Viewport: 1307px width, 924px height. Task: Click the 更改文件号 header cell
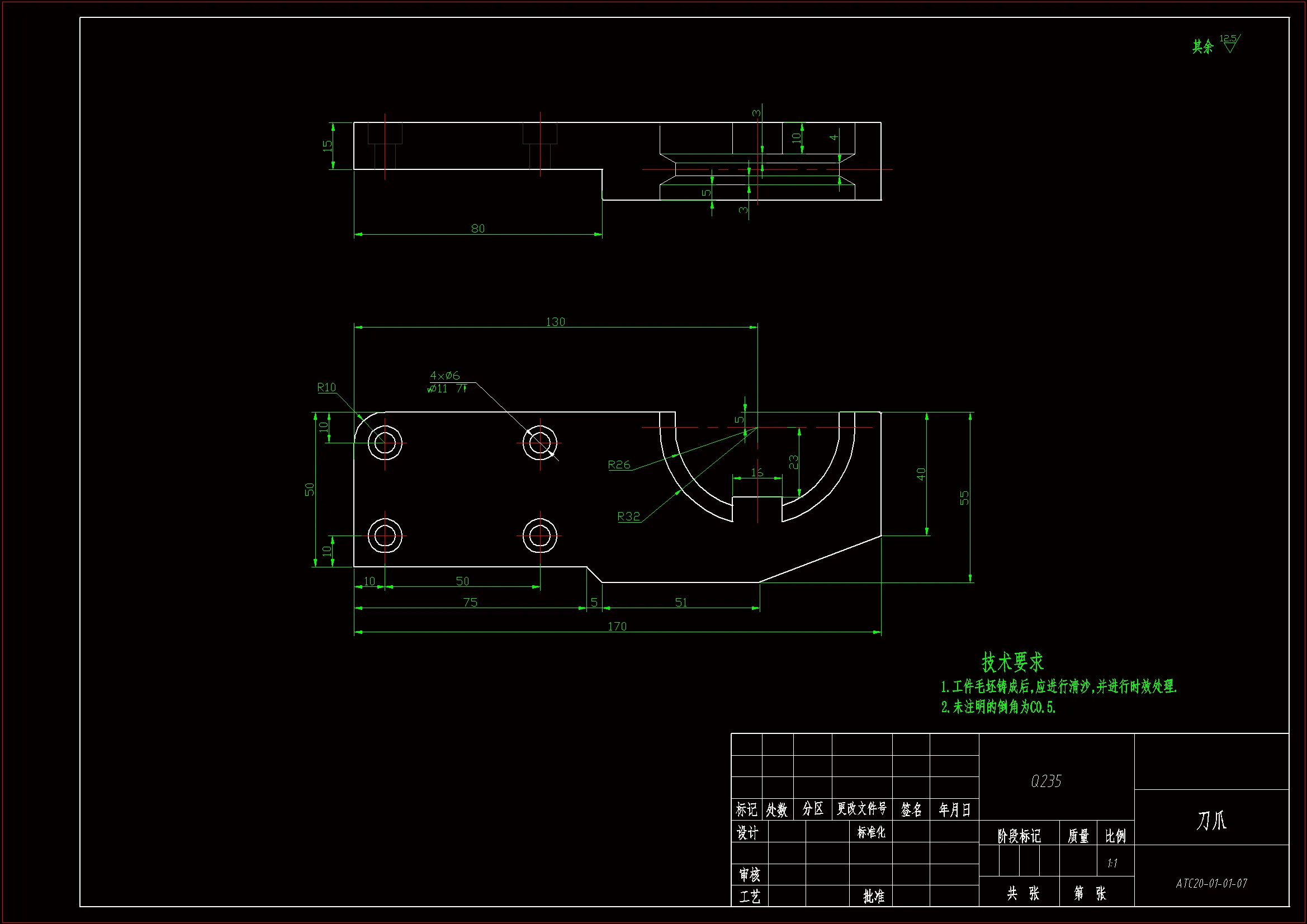pos(861,808)
